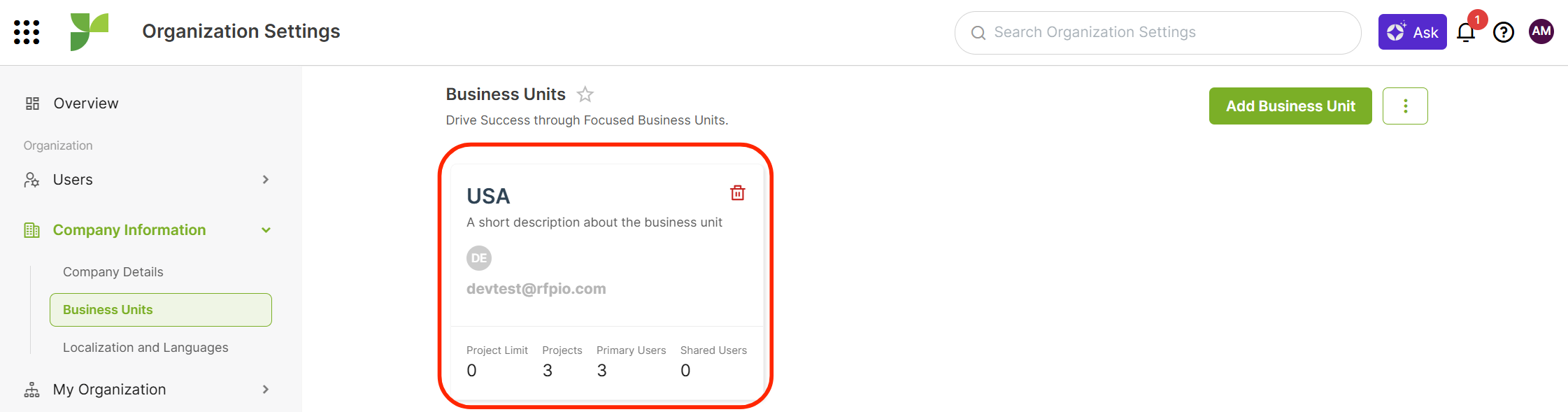Collapse the Company Information section
1568x412 pixels.
(x=266, y=230)
